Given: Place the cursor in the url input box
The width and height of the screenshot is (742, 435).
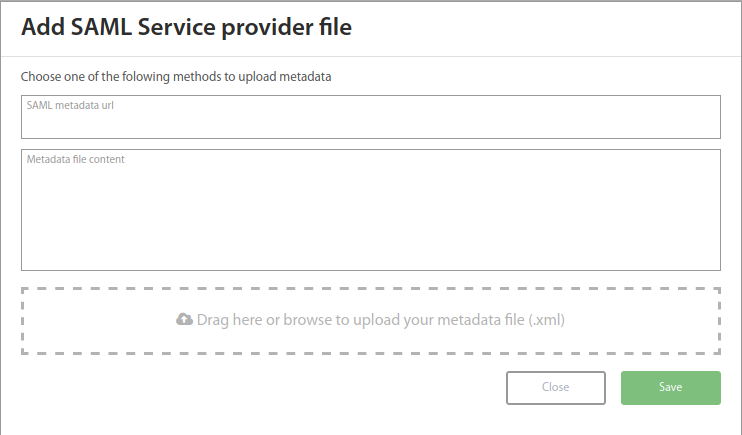Looking at the screenshot, I should [x=370, y=124].
